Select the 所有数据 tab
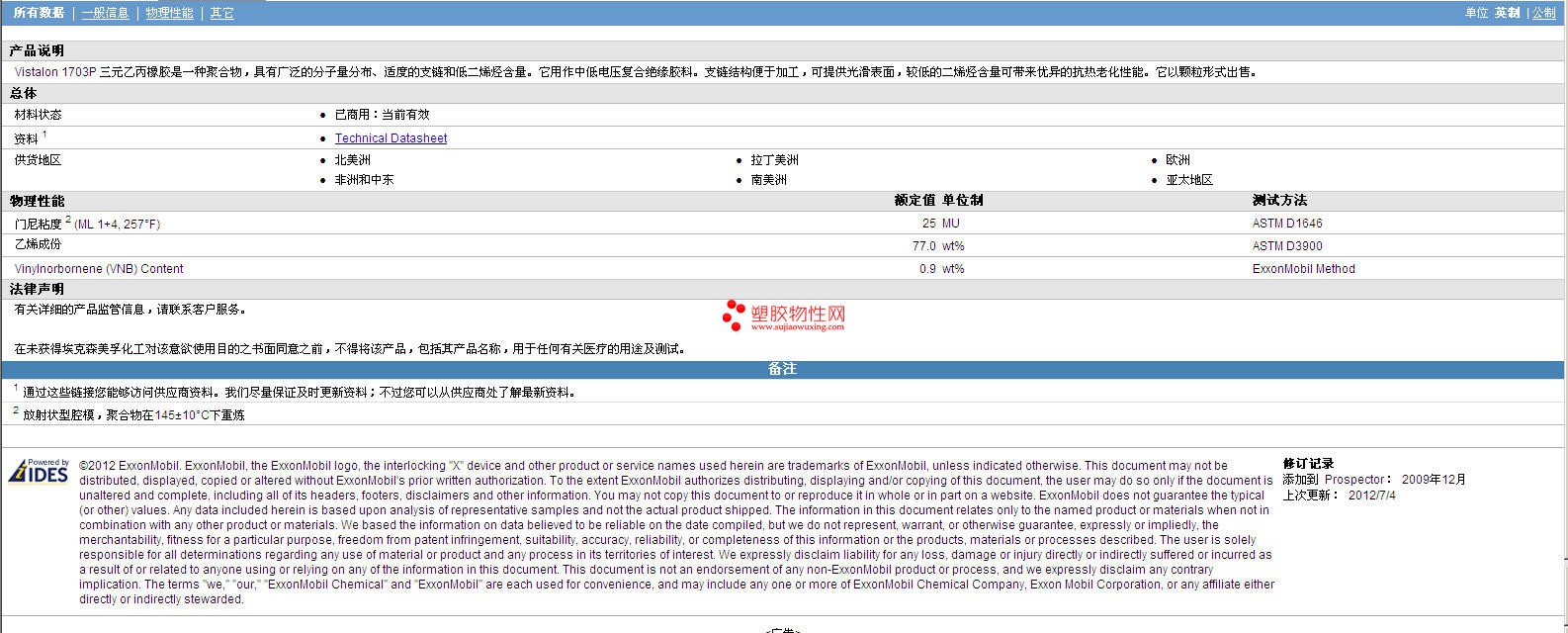This screenshot has height=633, width=1568. pos(39,13)
